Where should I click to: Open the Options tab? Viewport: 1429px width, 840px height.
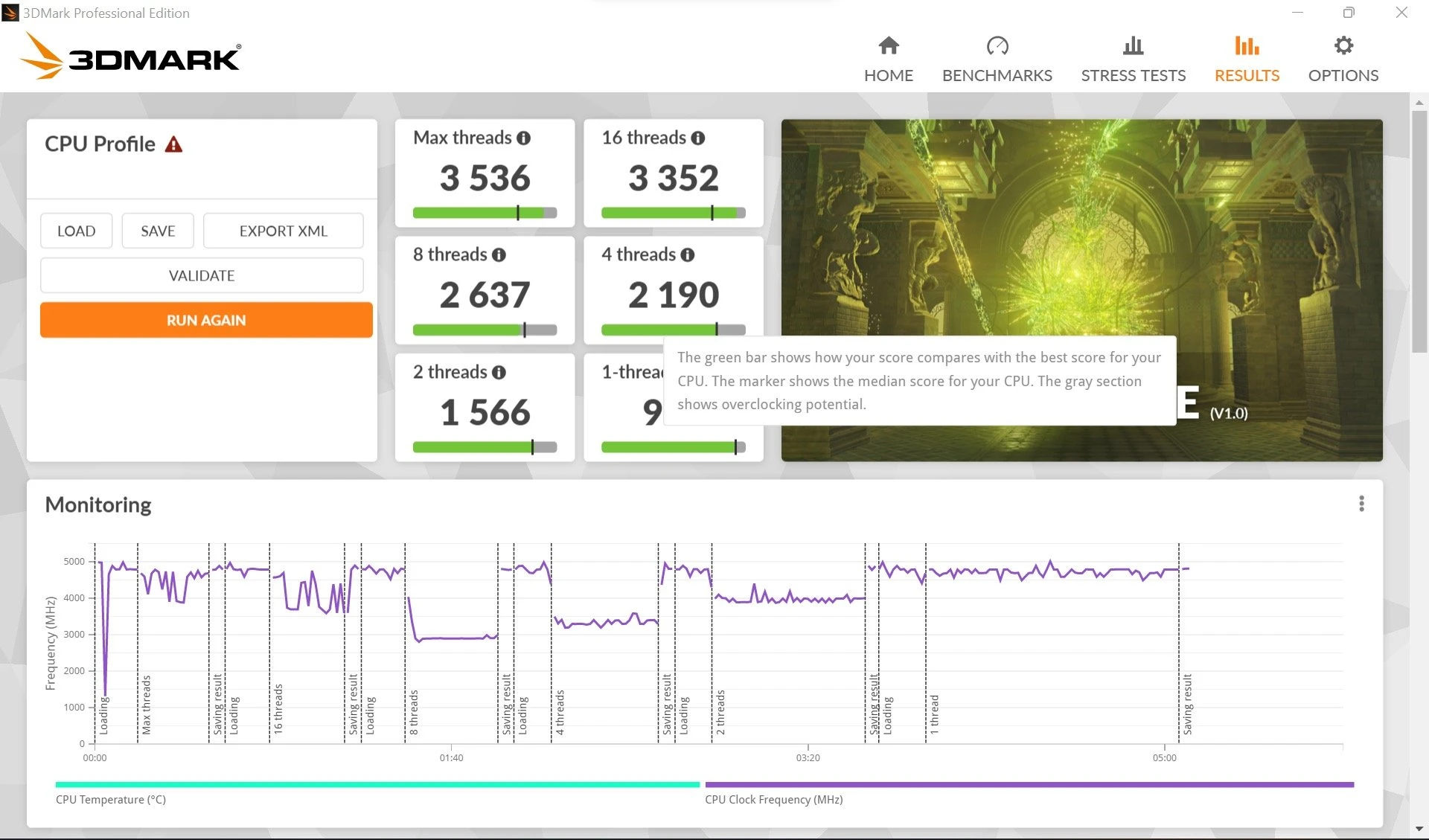coord(1343,60)
